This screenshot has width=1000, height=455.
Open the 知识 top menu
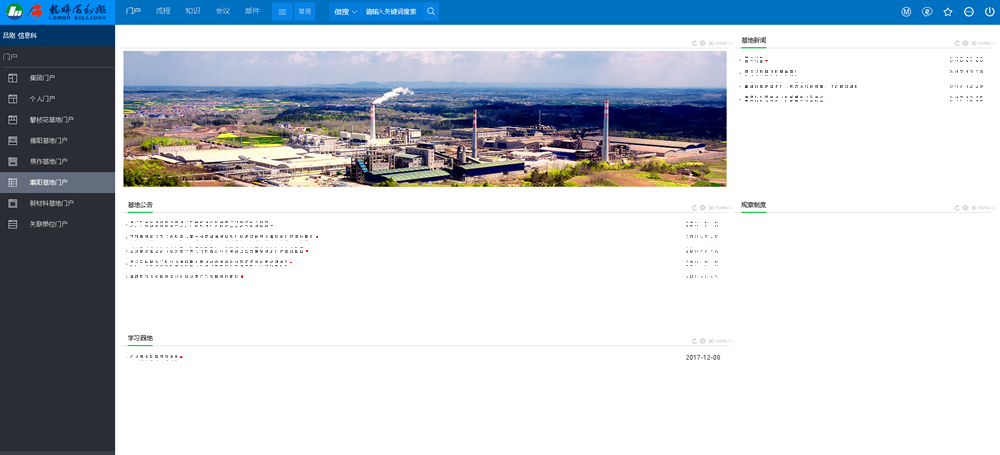click(x=193, y=11)
